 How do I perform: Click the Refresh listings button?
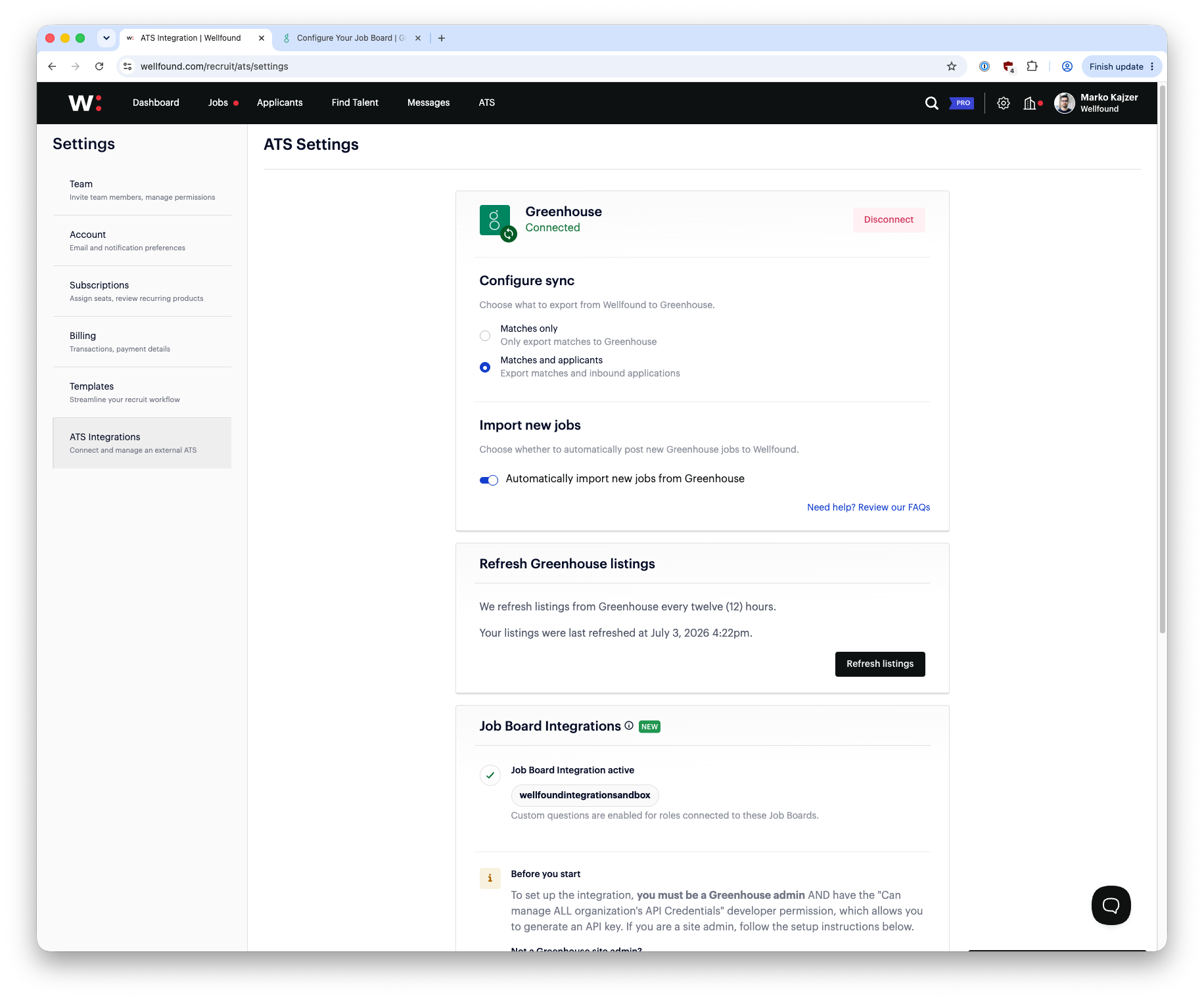(880, 664)
